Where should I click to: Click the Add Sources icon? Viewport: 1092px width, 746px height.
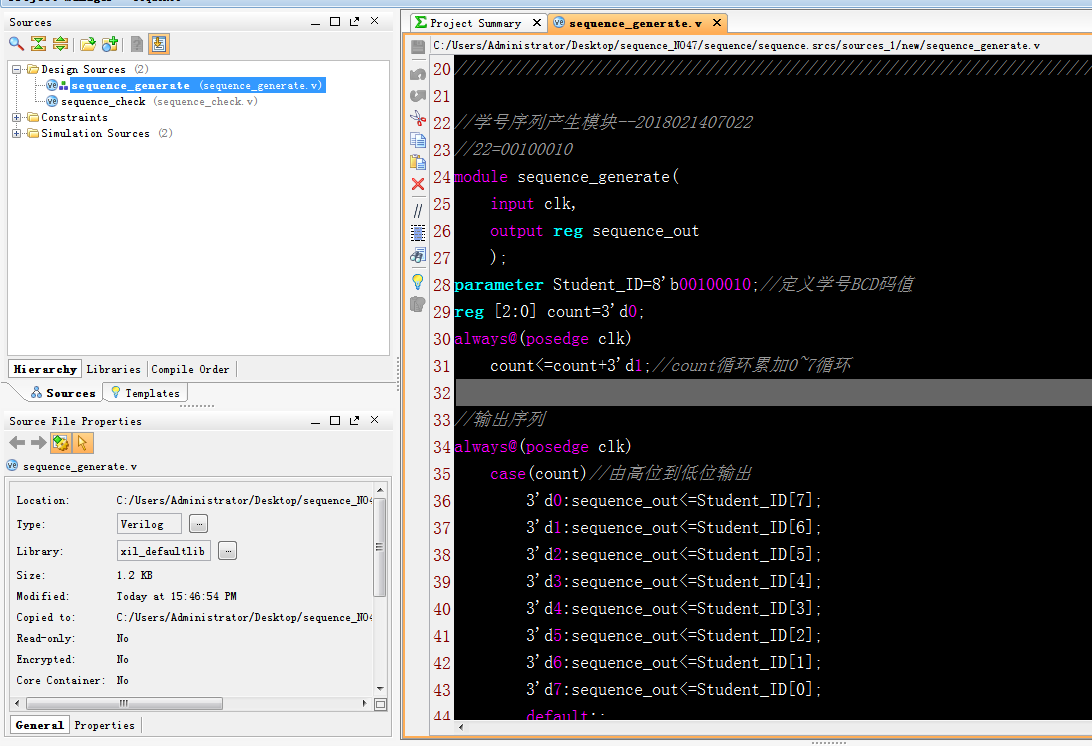(x=110, y=44)
